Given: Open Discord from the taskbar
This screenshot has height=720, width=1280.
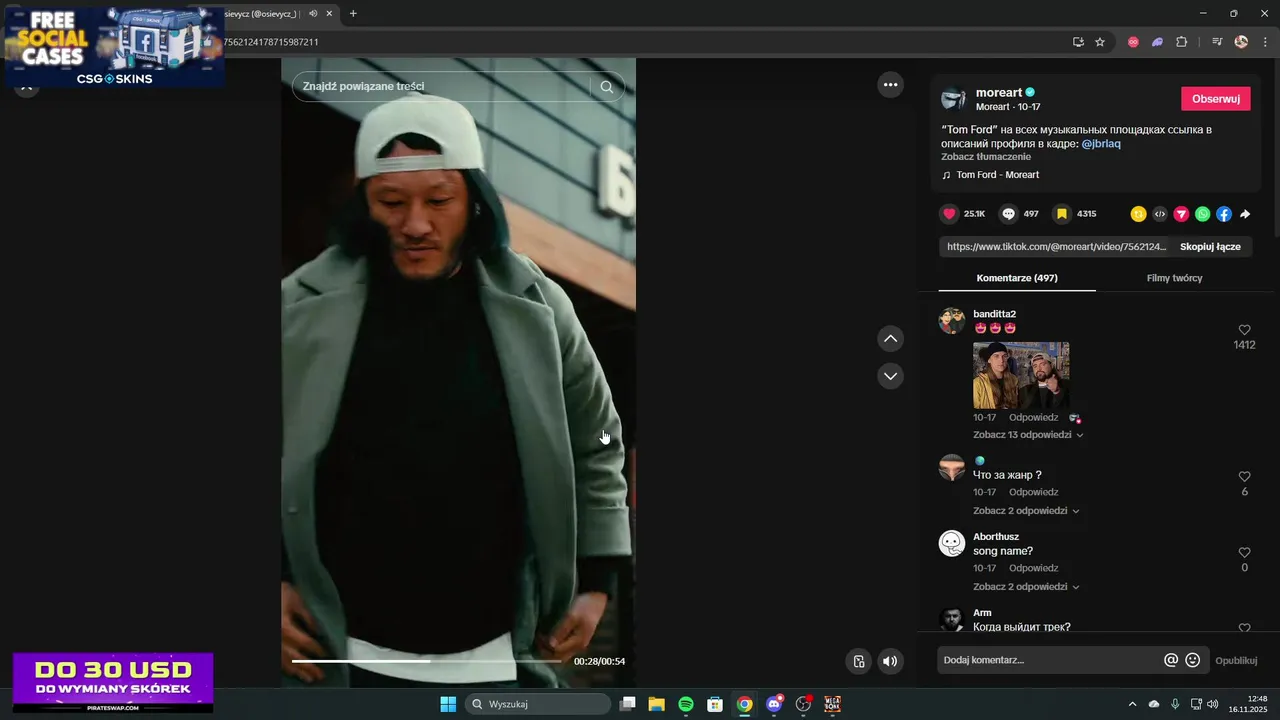Looking at the screenshot, I should pyautogui.click(x=773, y=704).
